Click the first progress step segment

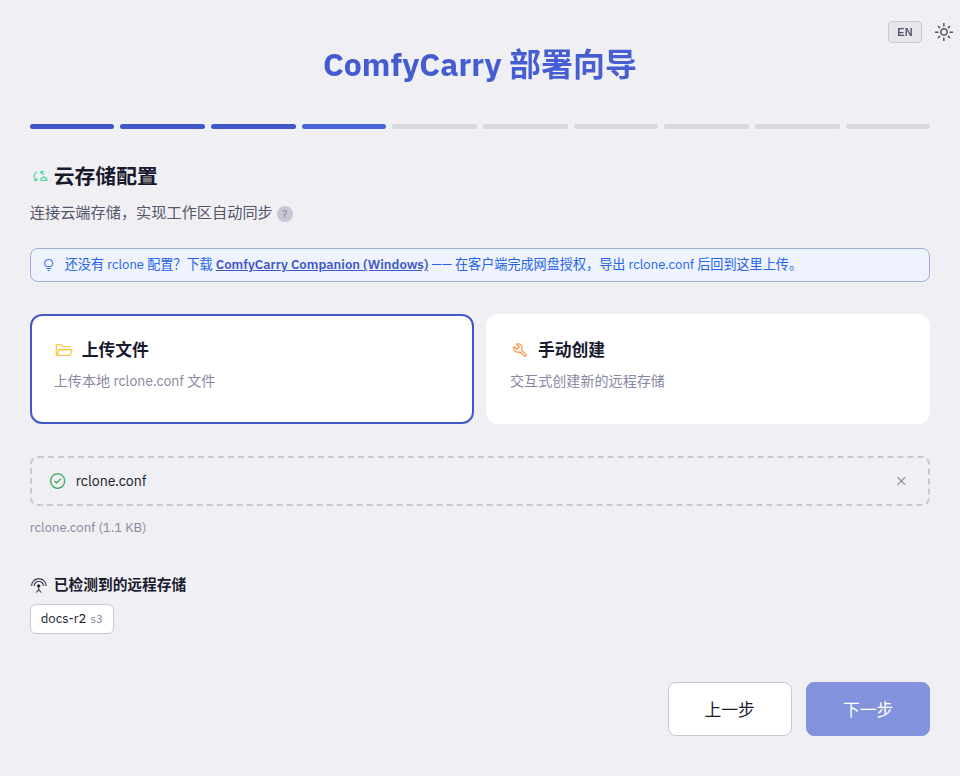pos(72,126)
